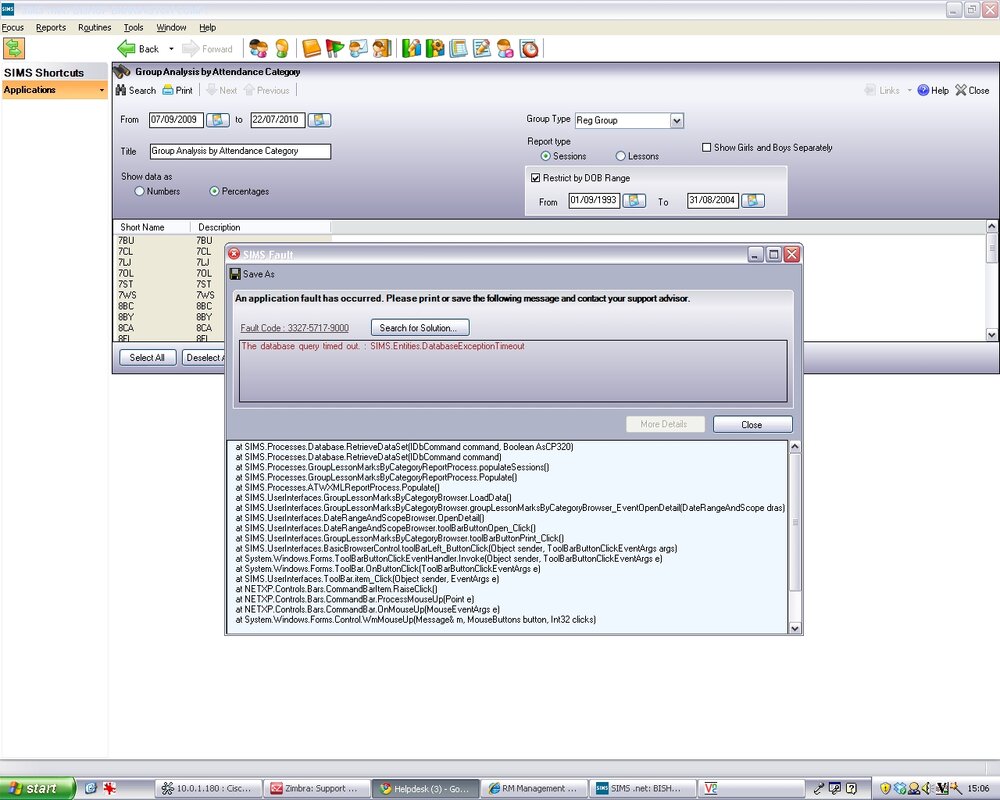Click the person with orange folder toolbar icon
1000x800 pixels.
pyautogui.click(x=382, y=48)
